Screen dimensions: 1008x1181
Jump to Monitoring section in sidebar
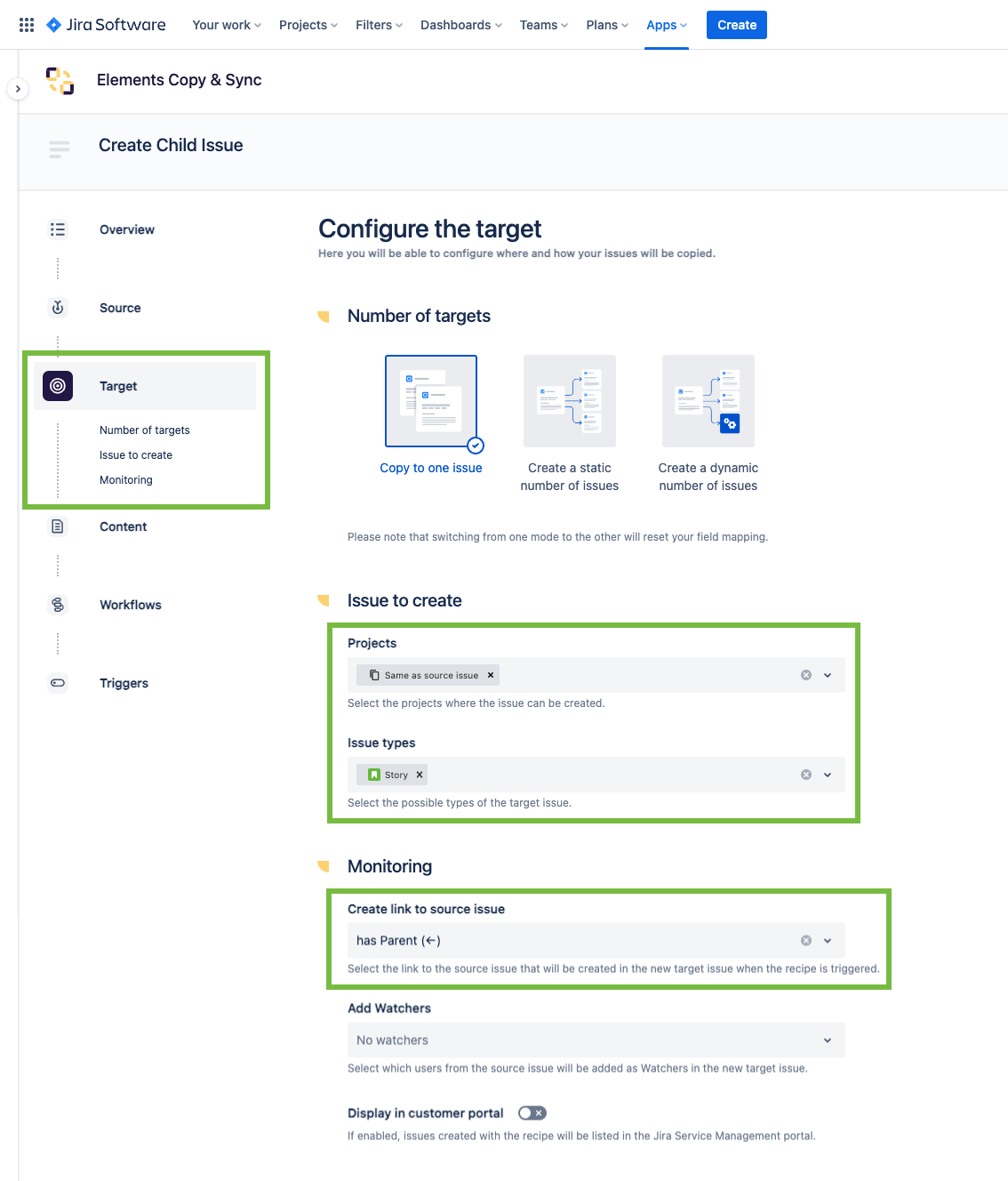pos(126,480)
